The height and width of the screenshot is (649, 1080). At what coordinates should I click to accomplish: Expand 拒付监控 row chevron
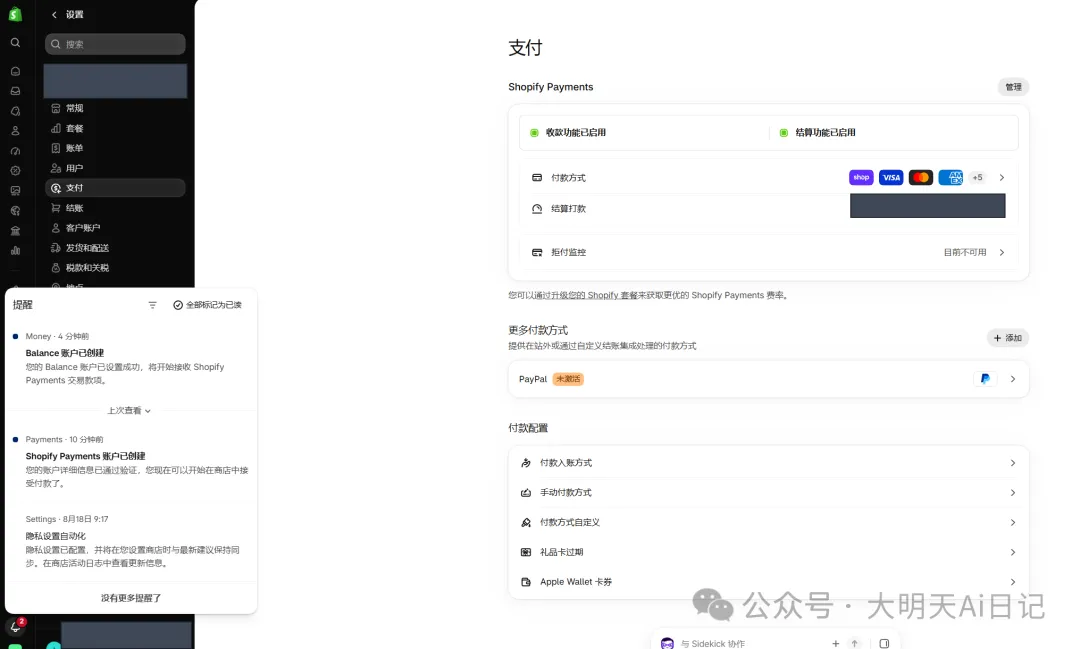click(x=1001, y=252)
